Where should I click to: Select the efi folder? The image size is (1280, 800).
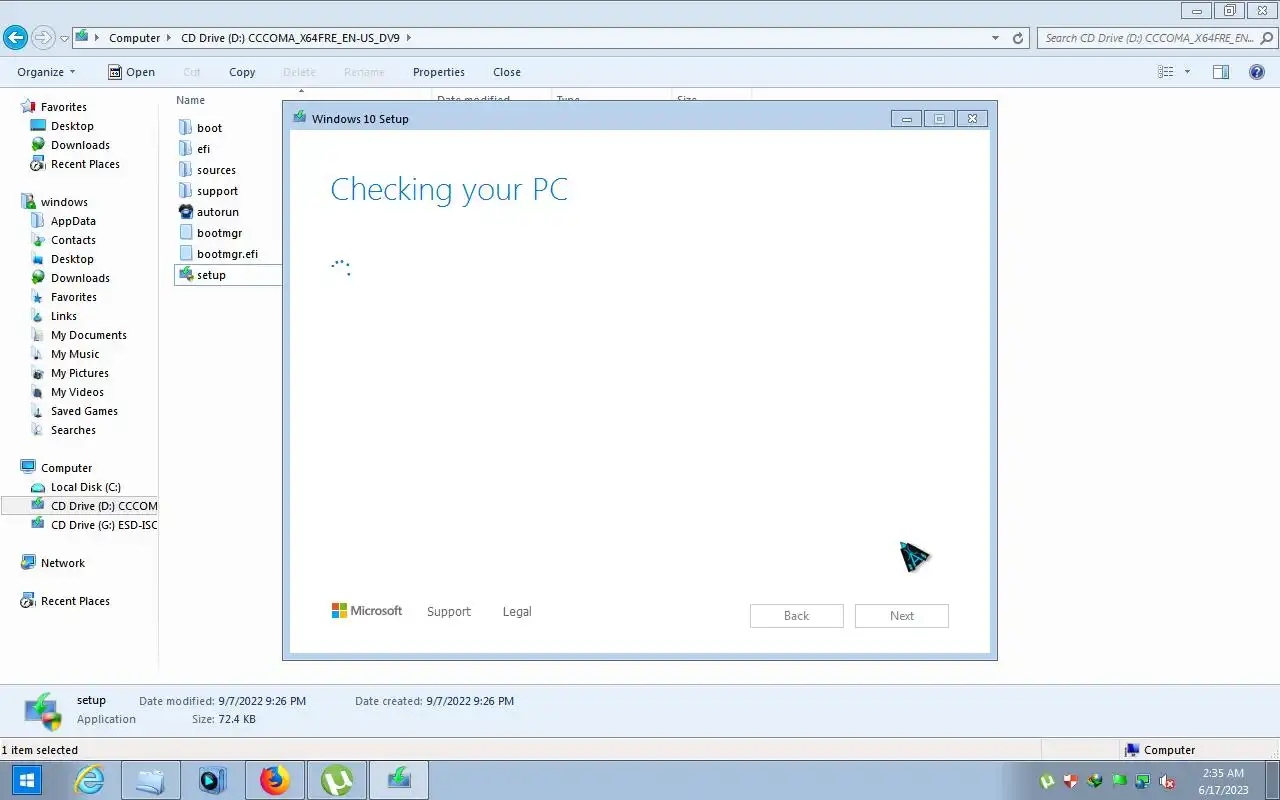click(x=194, y=149)
